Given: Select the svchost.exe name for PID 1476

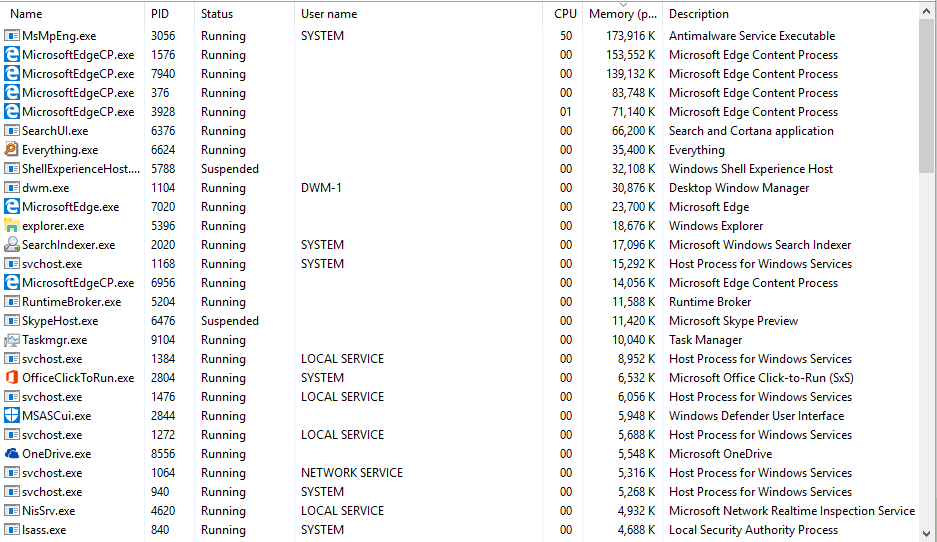Looking at the screenshot, I should (52, 397).
